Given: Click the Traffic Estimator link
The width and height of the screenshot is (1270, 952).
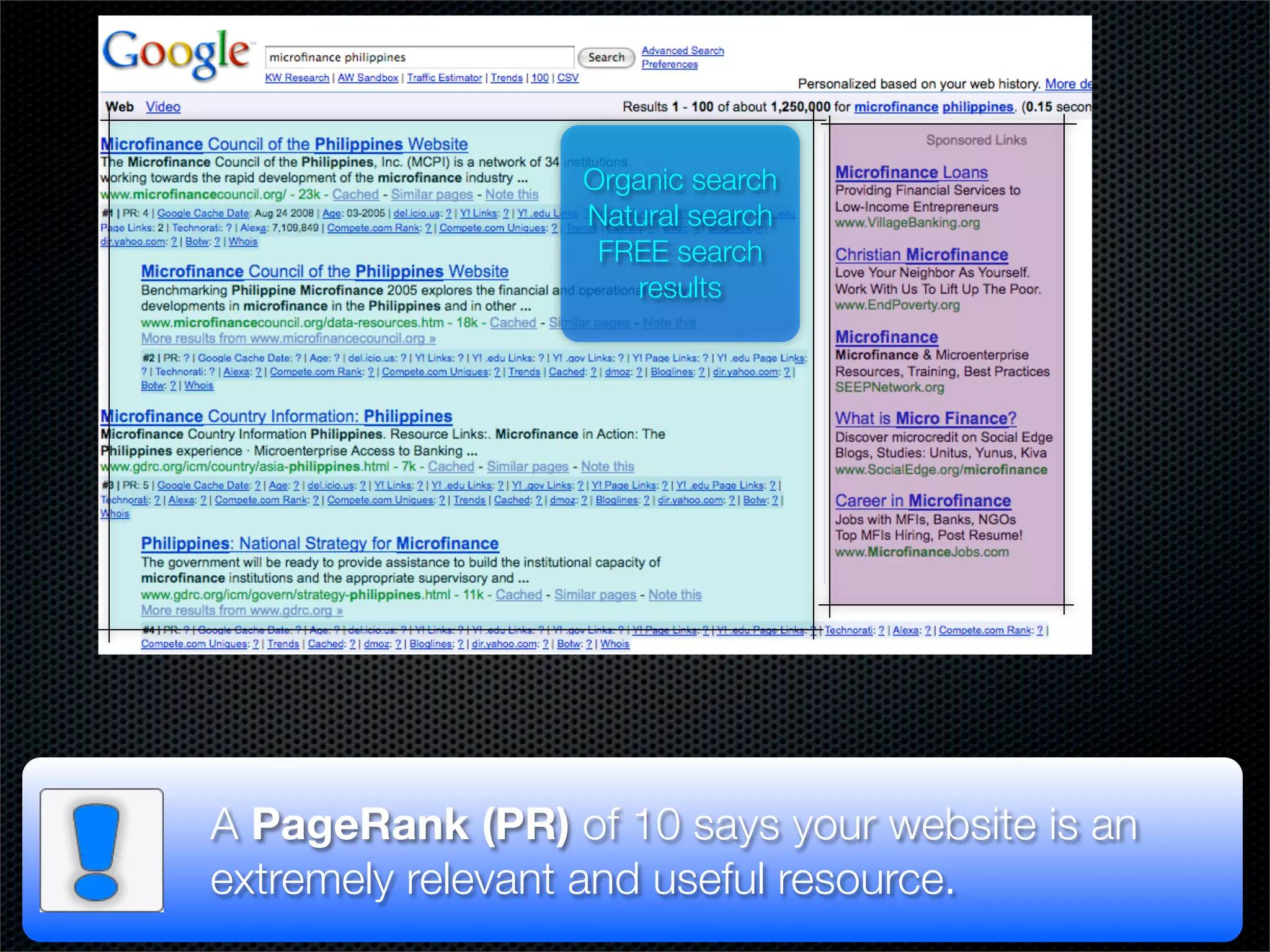Looking at the screenshot, I should pos(444,77).
